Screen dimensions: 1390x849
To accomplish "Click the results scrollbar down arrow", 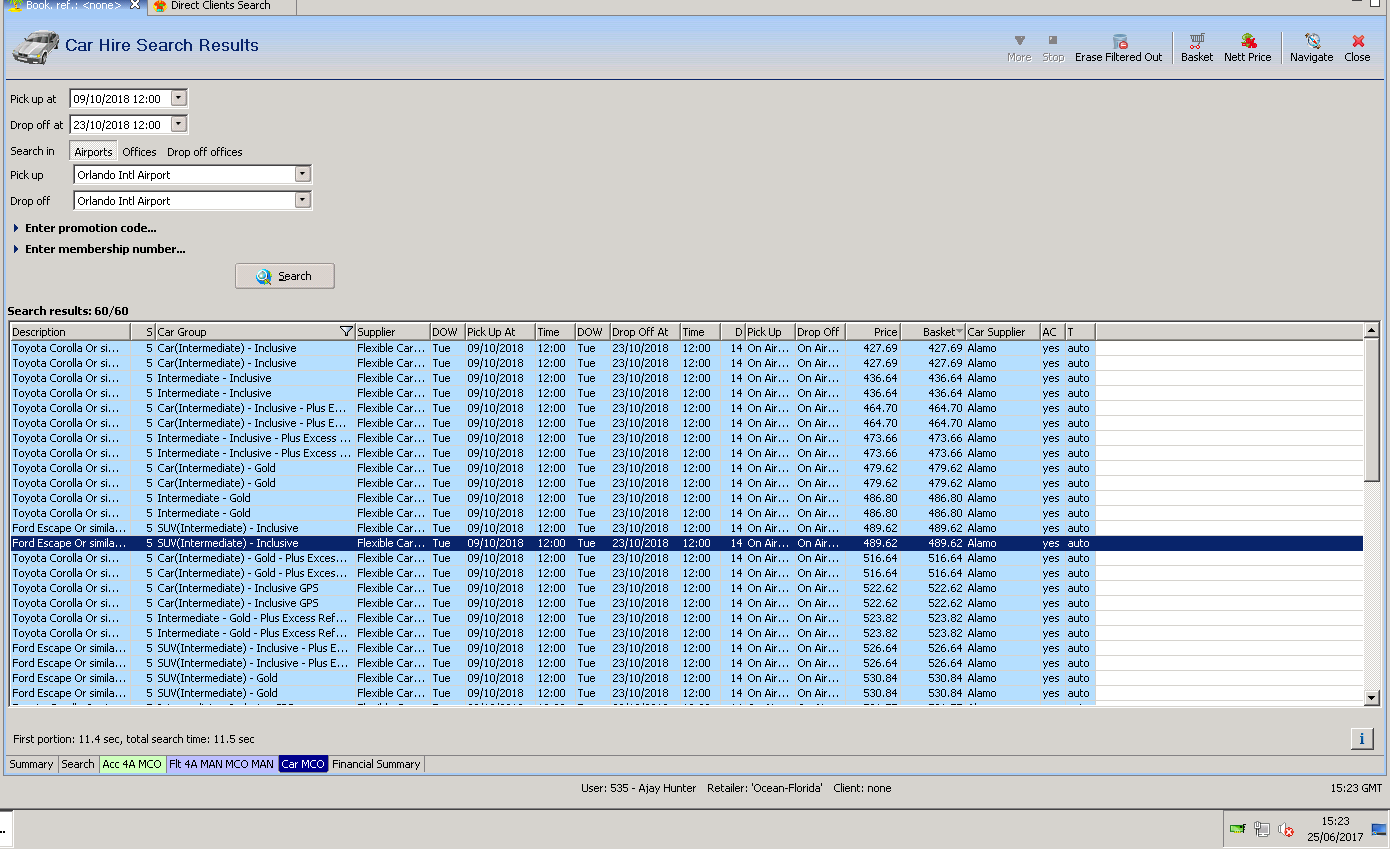I will (x=1371, y=697).
